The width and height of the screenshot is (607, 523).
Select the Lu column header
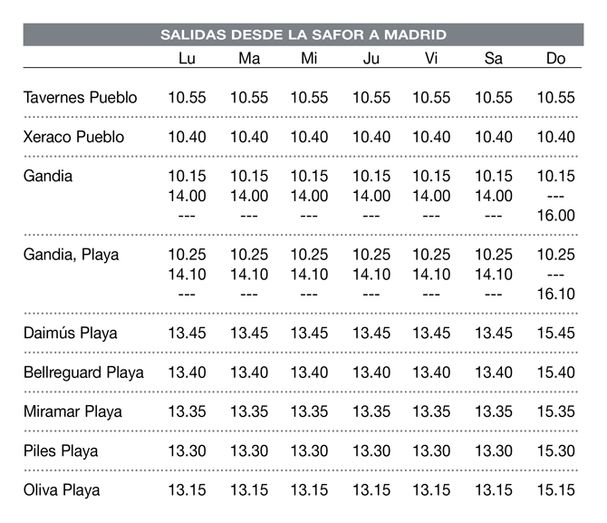pos(187,58)
